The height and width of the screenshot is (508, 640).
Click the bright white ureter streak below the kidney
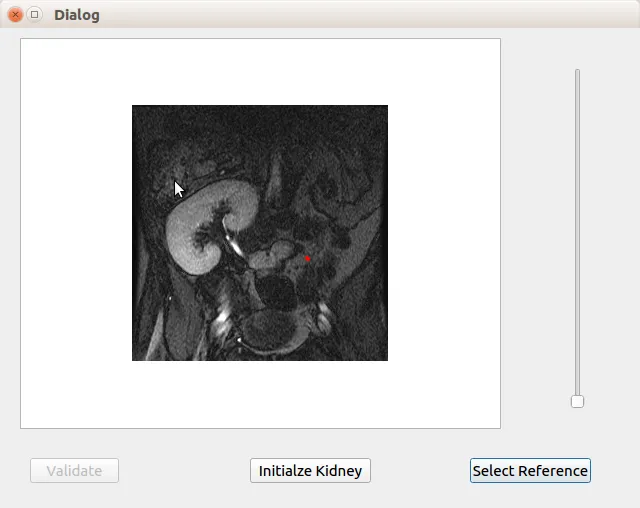point(235,244)
